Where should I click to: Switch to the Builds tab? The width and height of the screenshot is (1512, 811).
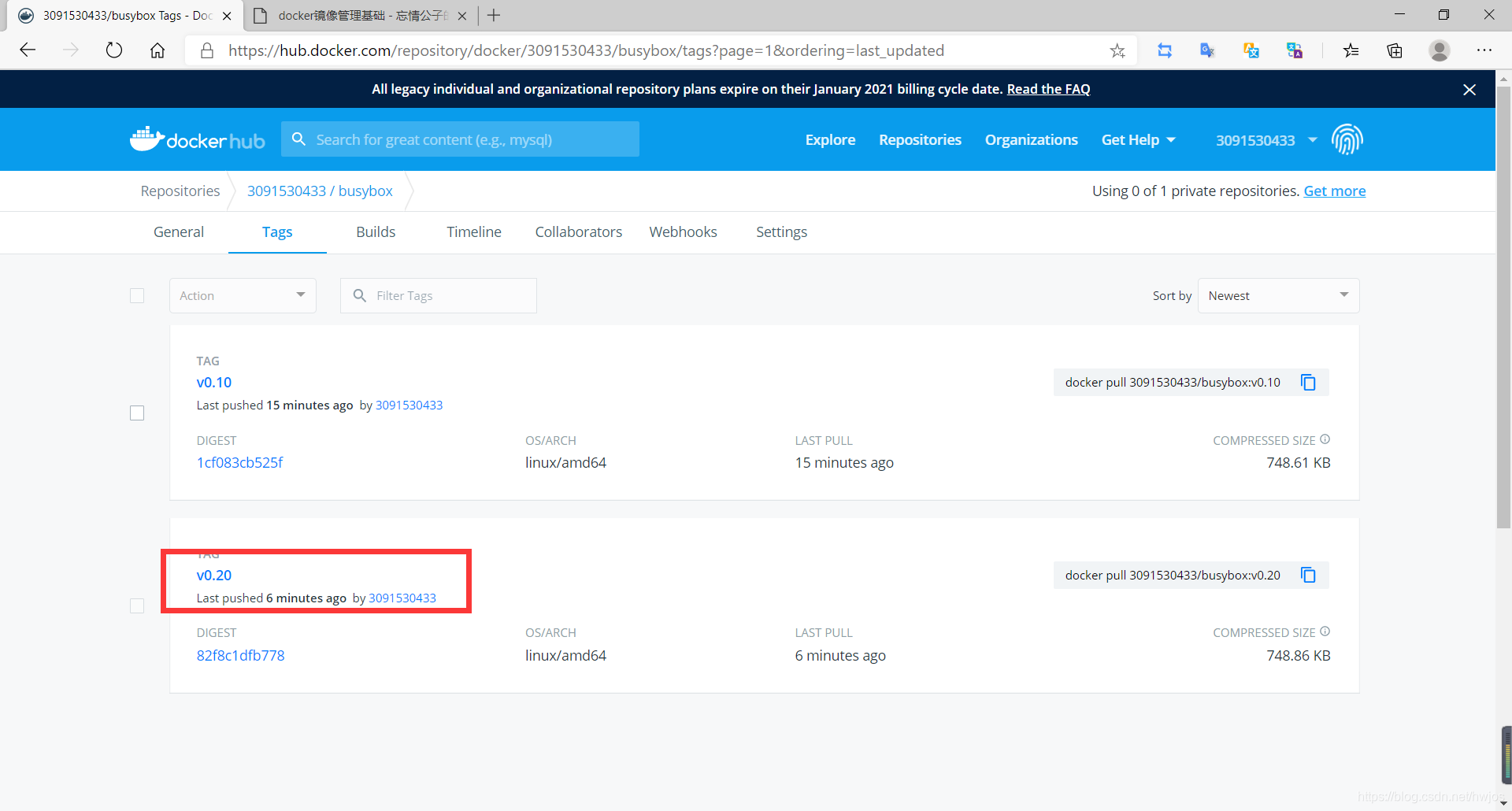376,232
